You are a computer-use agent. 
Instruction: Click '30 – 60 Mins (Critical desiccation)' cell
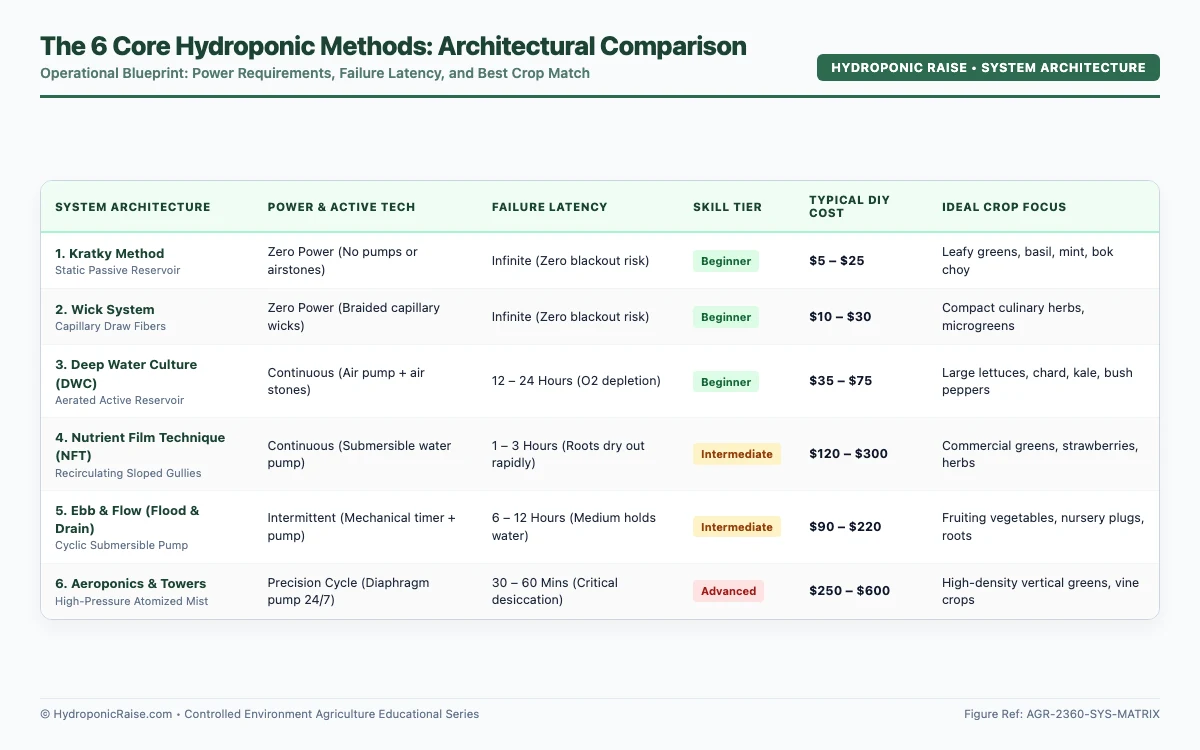(555, 591)
